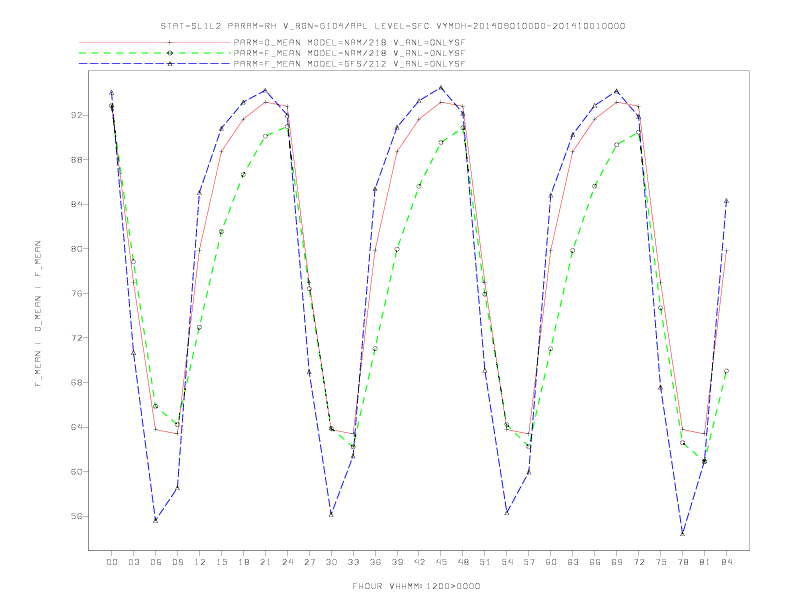792x612 pixels.
Task: Click the blue dashed line sample in legend
Action: tap(155, 64)
